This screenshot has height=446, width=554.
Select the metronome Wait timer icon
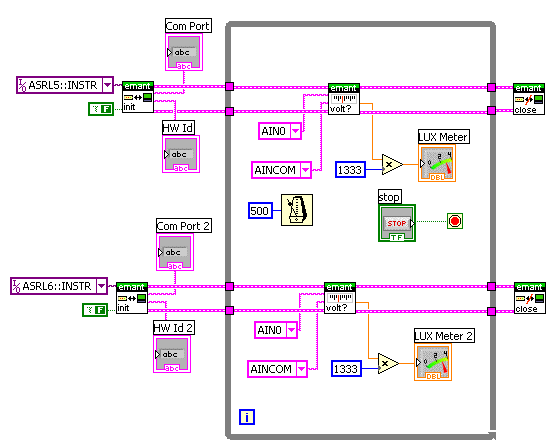(x=297, y=210)
